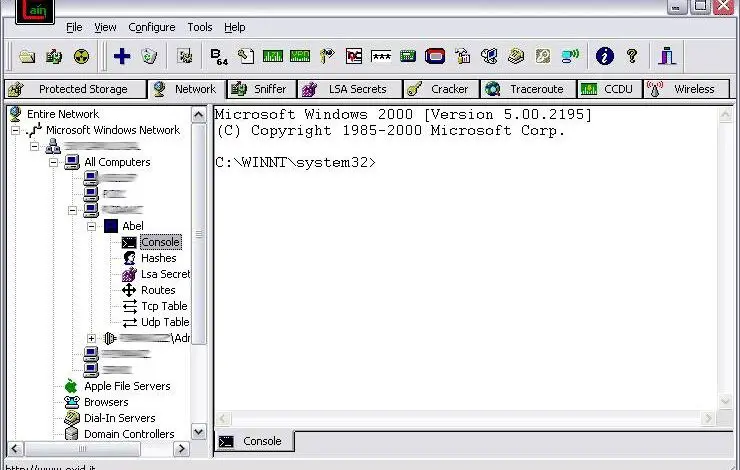Viewport: 740px width, 470px height.
Task: Switch to the Sniffer tab
Action: [262, 89]
